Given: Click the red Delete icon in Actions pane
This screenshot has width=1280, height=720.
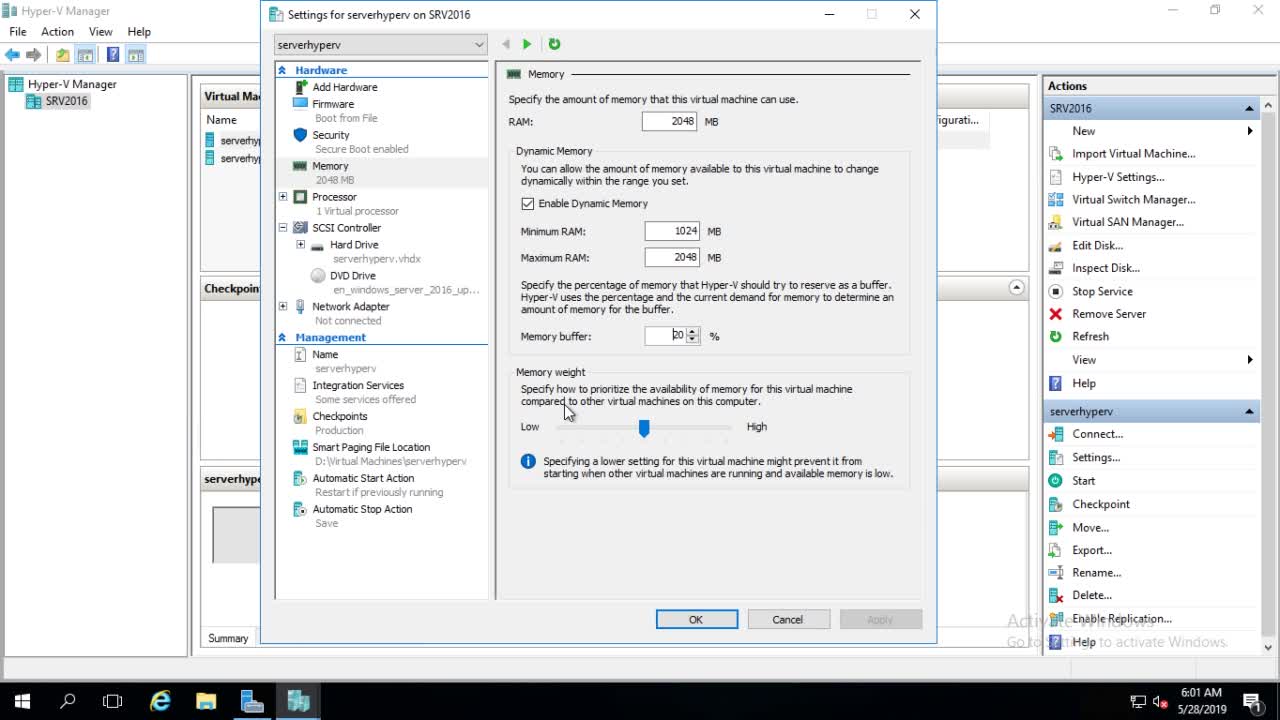Looking at the screenshot, I should tap(1055, 595).
